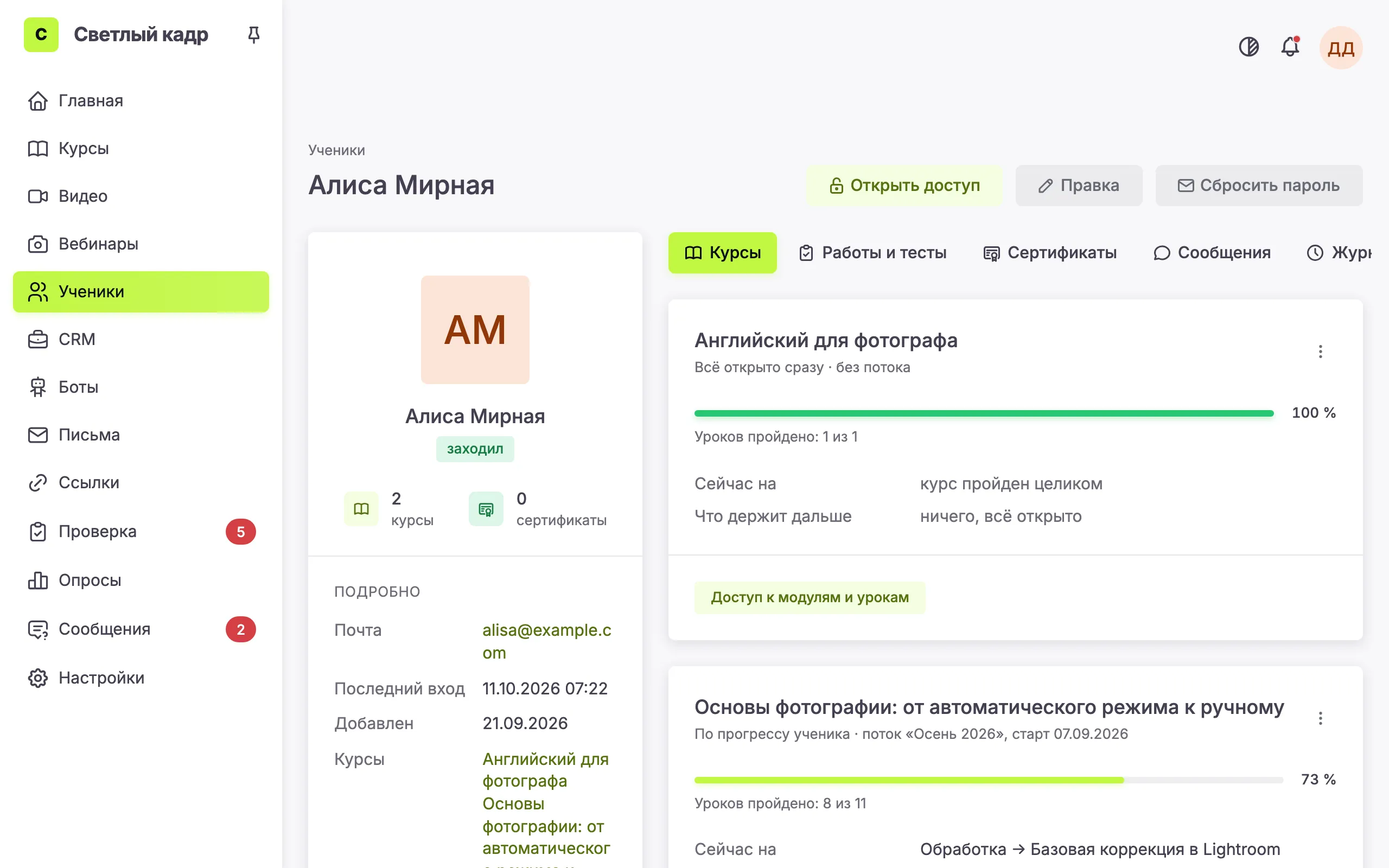Viewport: 1389px width, 868px height.
Task: Click Сбросить пароль button
Action: click(1258, 186)
